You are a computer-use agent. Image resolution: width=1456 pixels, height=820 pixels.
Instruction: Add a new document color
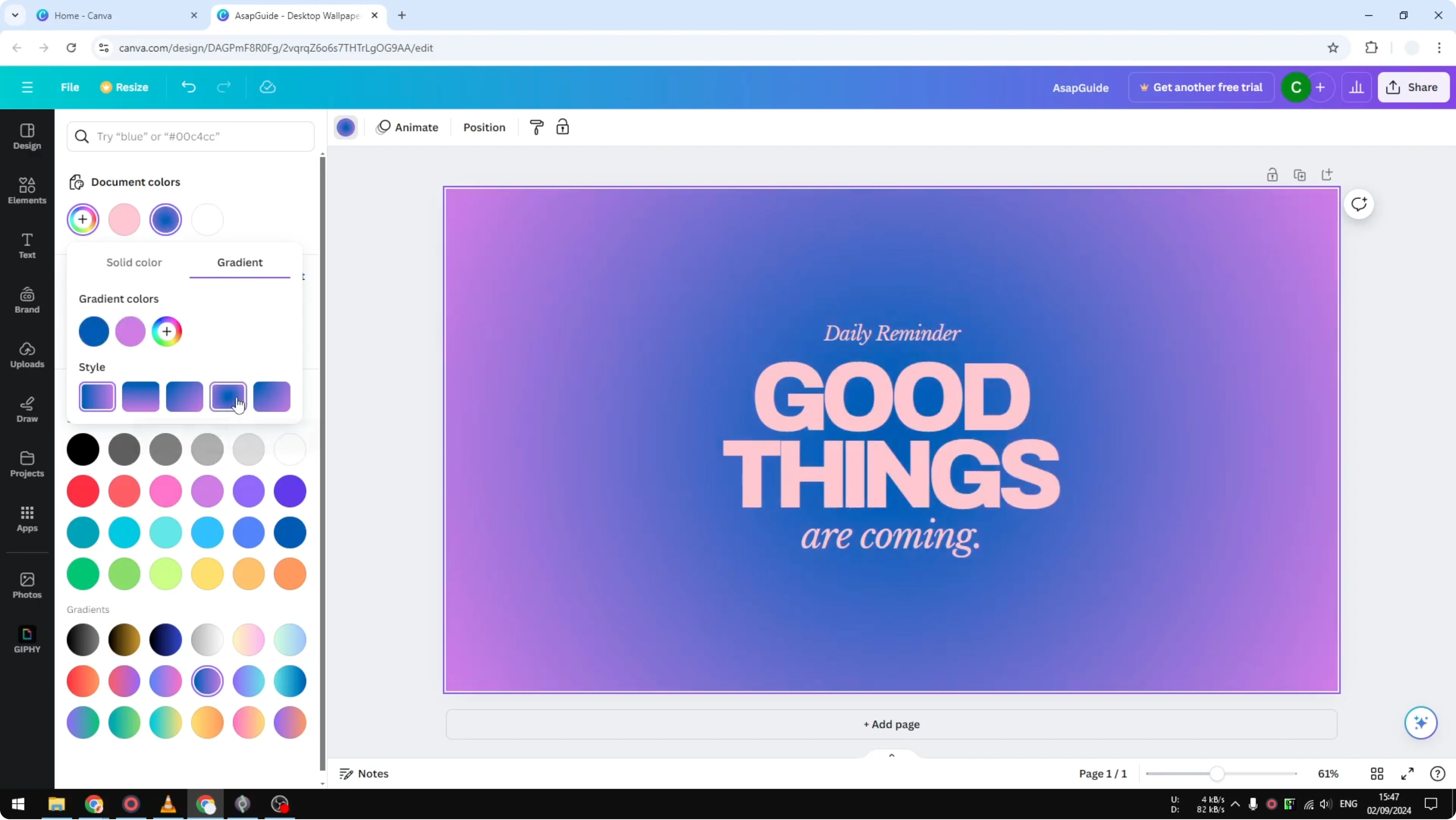pyautogui.click(x=83, y=219)
